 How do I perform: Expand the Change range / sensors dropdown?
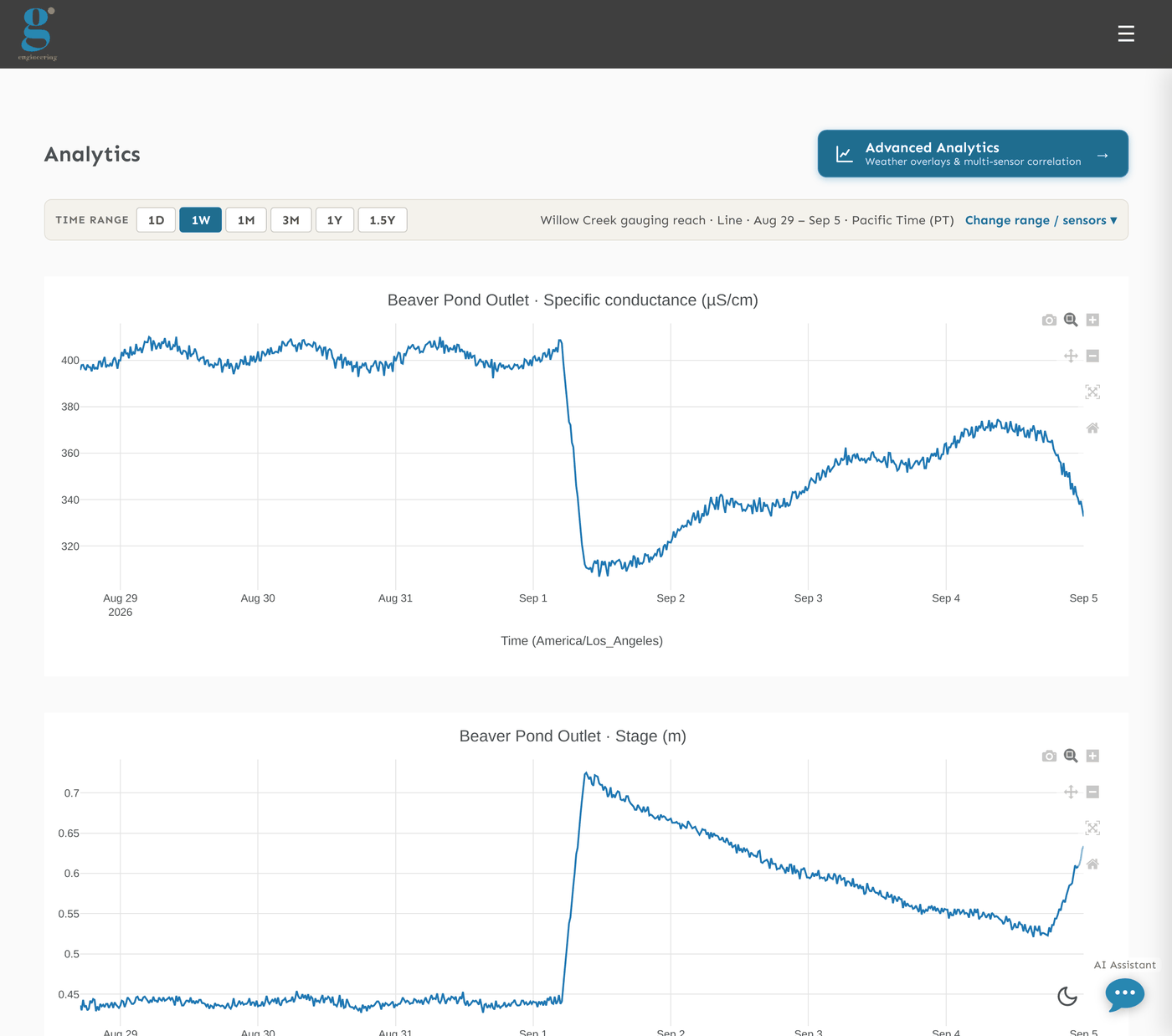[x=1041, y=220]
